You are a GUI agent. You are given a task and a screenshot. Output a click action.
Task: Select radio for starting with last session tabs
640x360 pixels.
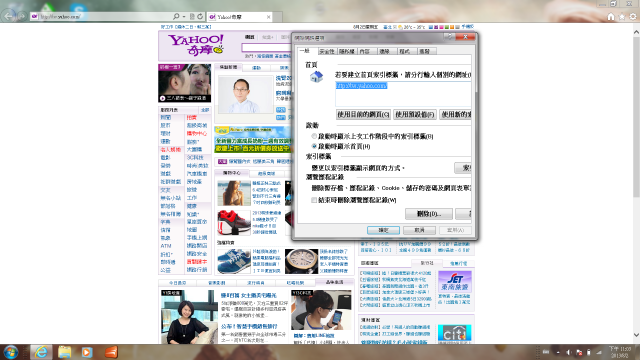click(x=314, y=136)
